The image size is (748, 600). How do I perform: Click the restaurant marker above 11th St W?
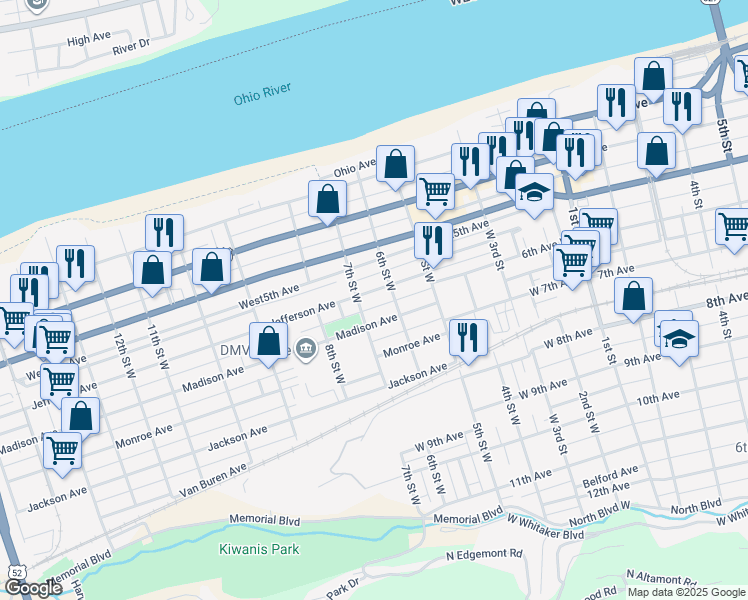click(x=164, y=232)
